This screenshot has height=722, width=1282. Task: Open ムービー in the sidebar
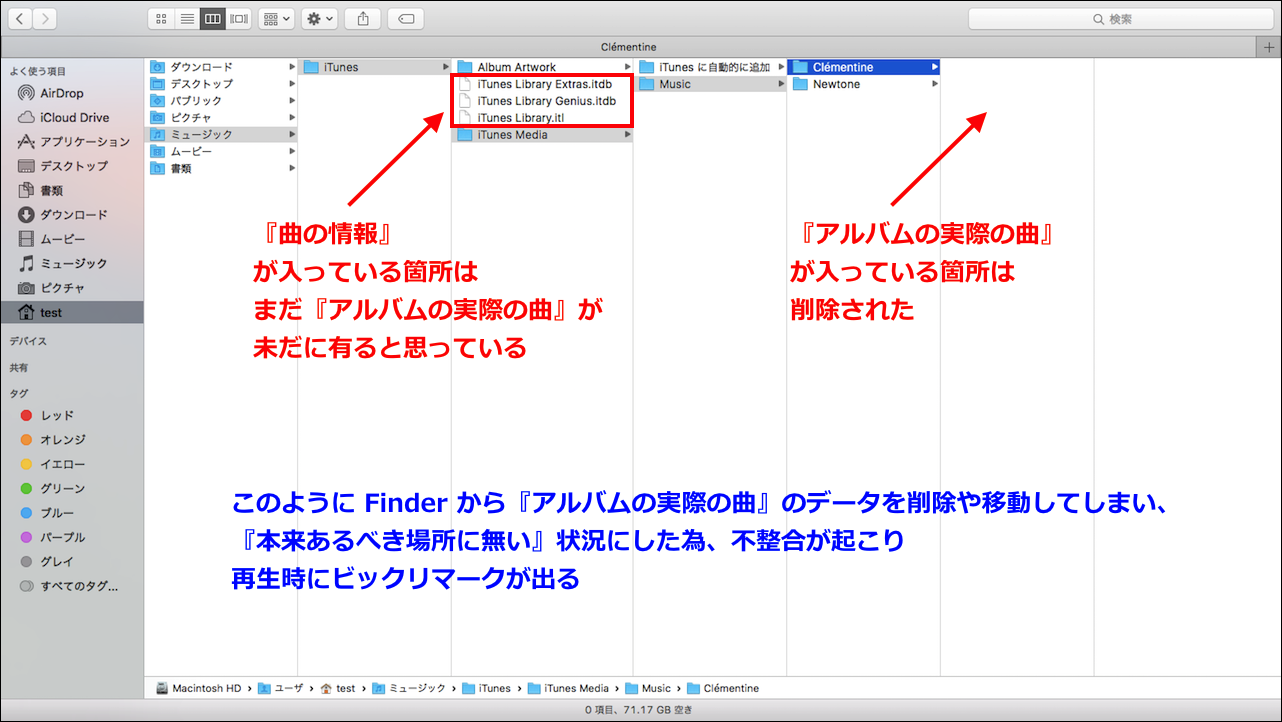point(72,239)
